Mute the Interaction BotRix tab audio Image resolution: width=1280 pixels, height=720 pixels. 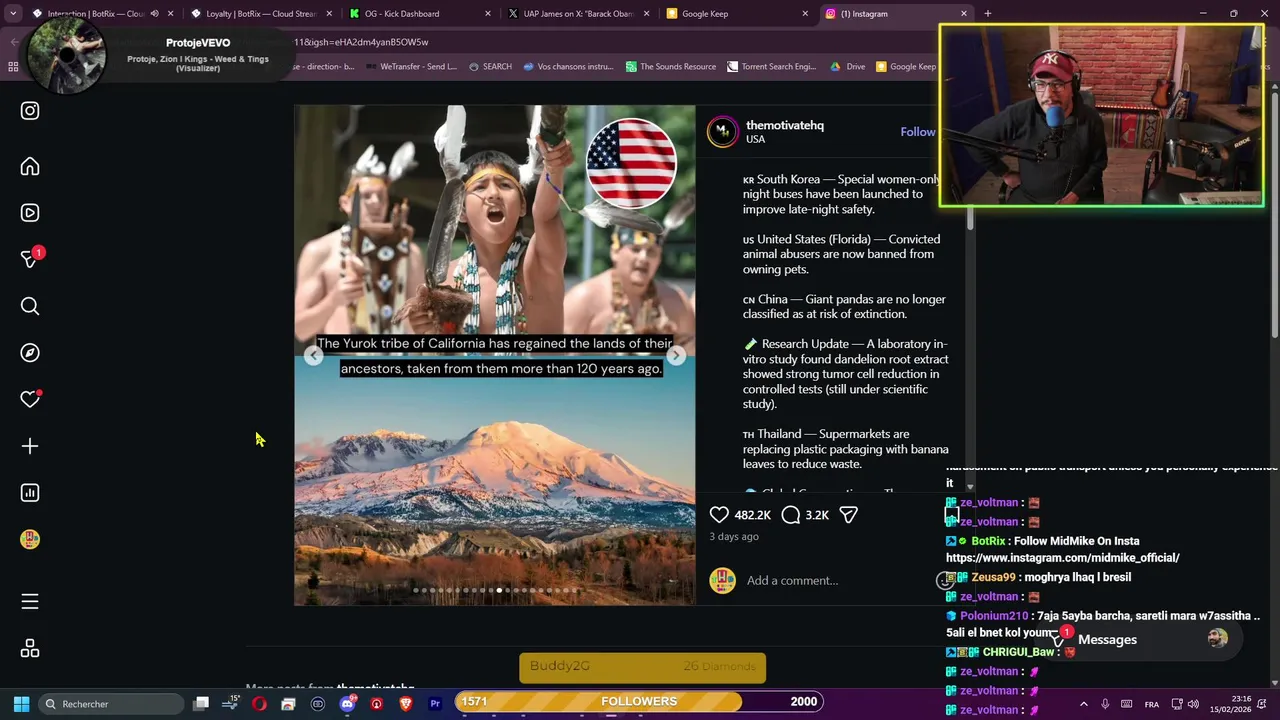pos(154,14)
